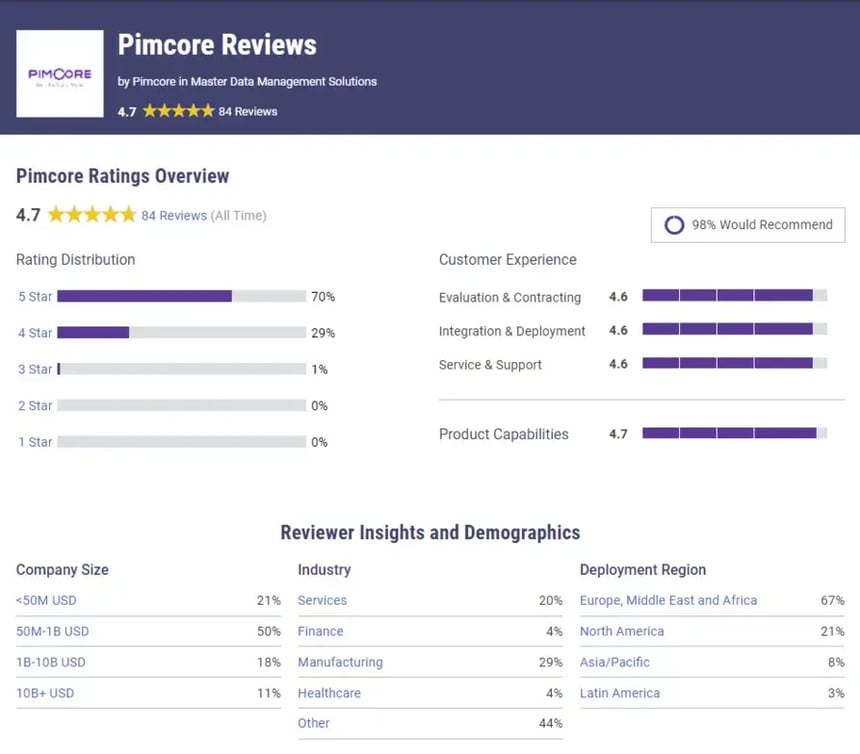860x754 pixels.
Task: Click the Reviewer Insights and Demographics heading
Action: [430, 532]
